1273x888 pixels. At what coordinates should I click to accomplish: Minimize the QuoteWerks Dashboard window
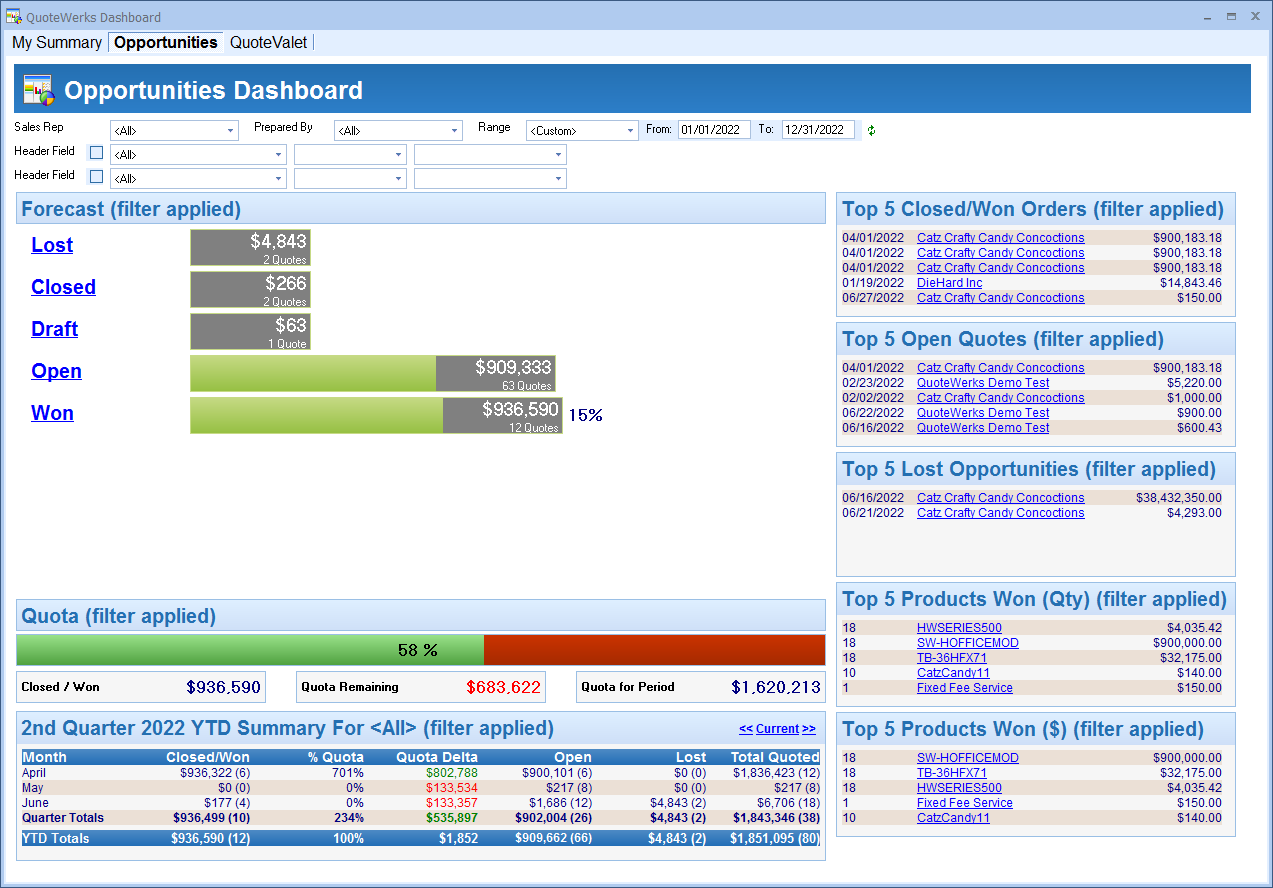[x=1206, y=16]
